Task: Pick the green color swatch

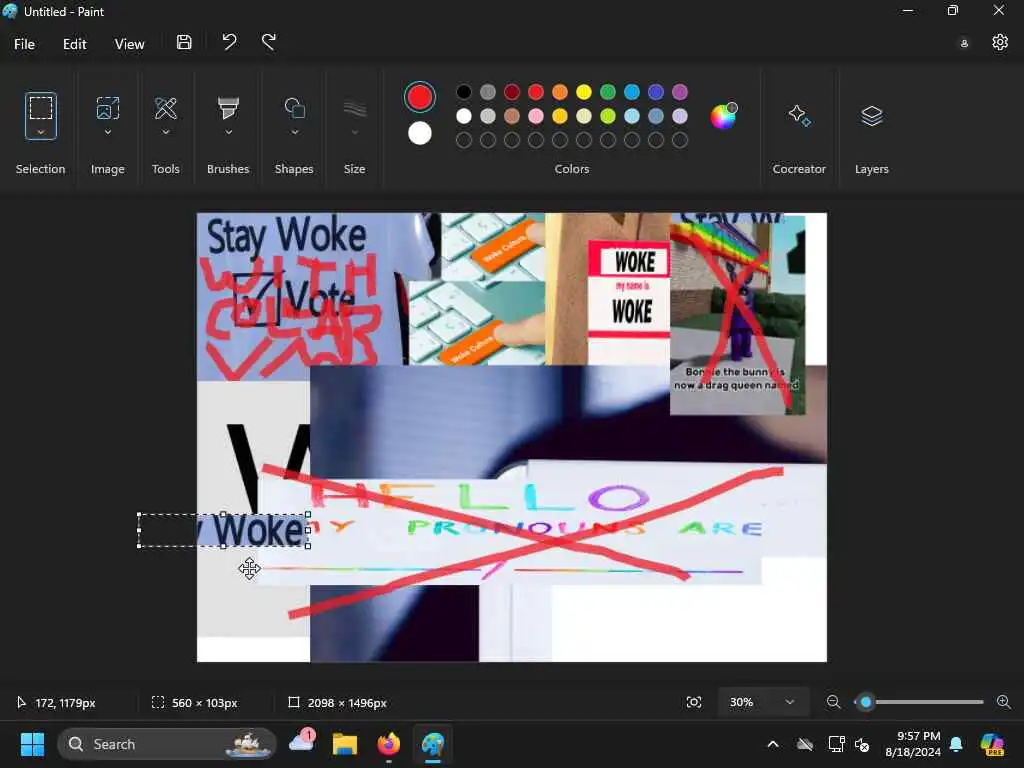Action: click(x=608, y=92)
